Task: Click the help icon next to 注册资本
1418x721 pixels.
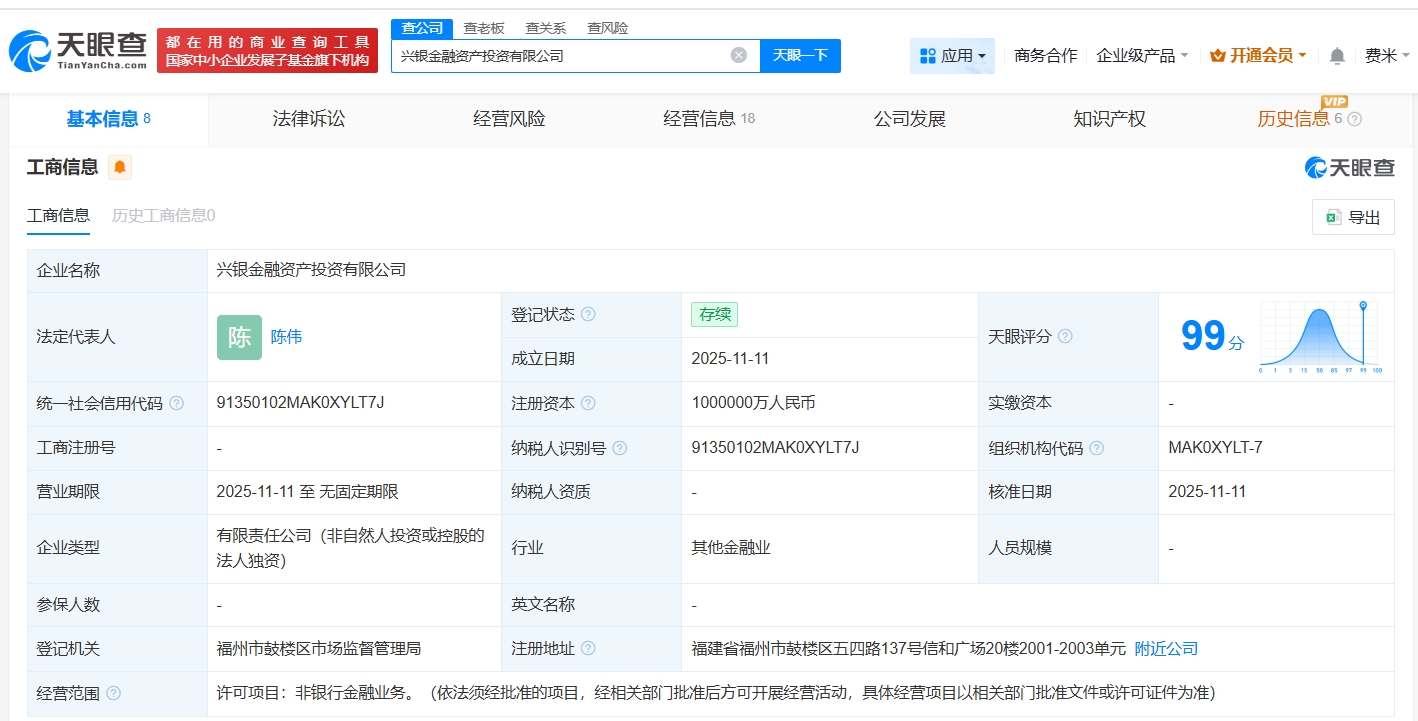Action: [x=591, y=403]
